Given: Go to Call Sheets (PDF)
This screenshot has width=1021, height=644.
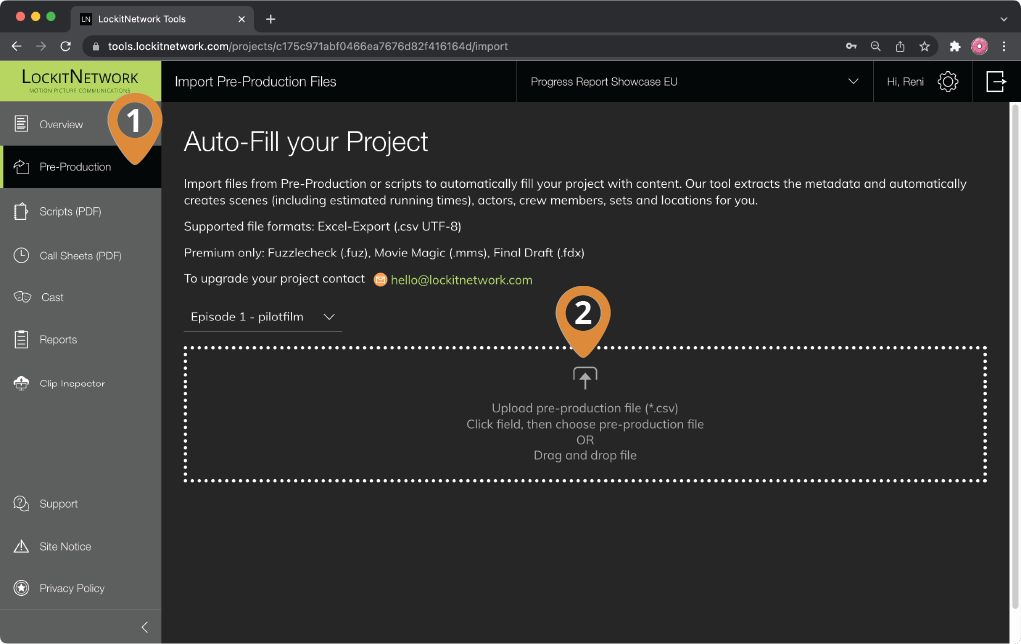Looking at the screenshot, I should 80,256.
